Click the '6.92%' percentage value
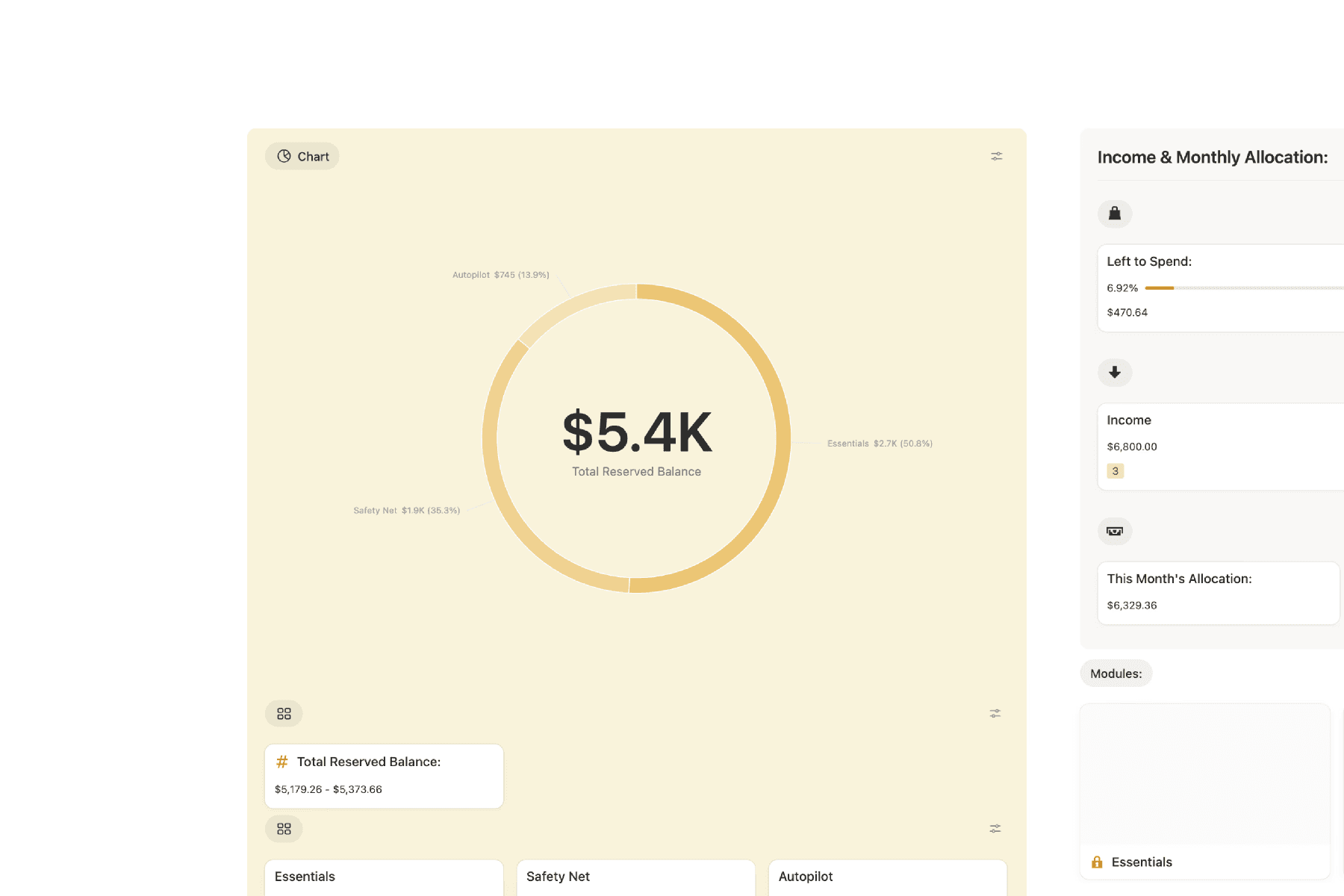 [1122, 288]
